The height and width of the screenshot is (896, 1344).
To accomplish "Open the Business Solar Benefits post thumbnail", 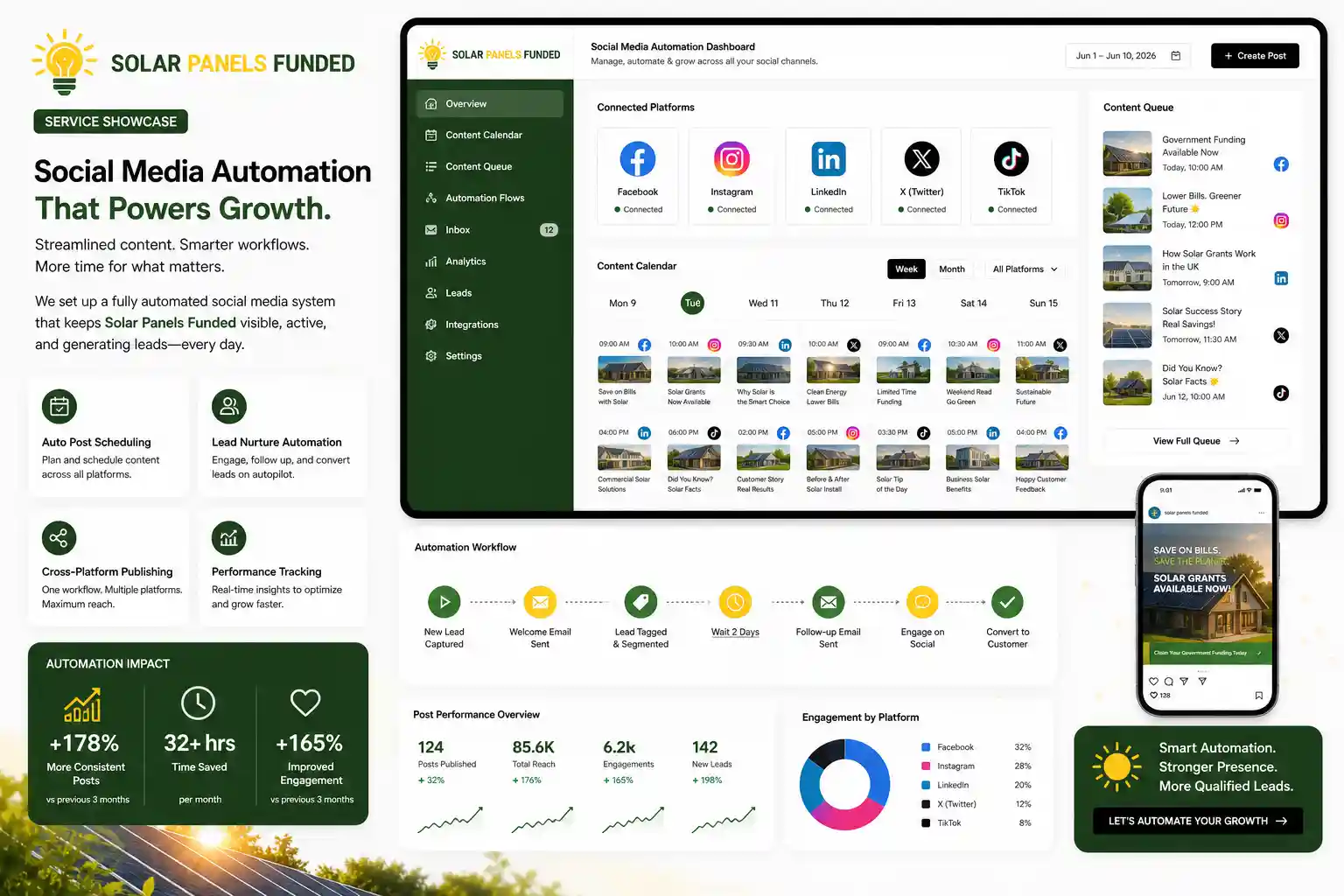I will point(972,458).
